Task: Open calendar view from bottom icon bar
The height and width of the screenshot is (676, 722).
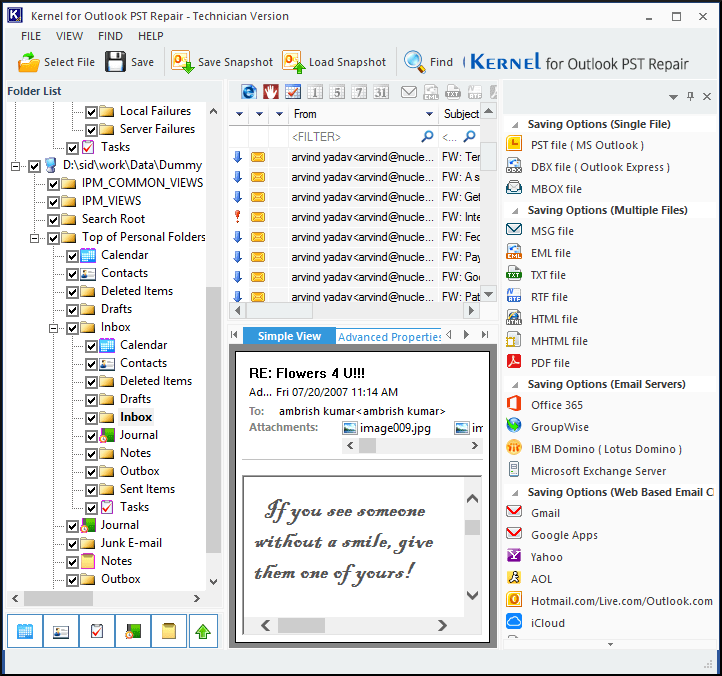Action: coord(25,631)
